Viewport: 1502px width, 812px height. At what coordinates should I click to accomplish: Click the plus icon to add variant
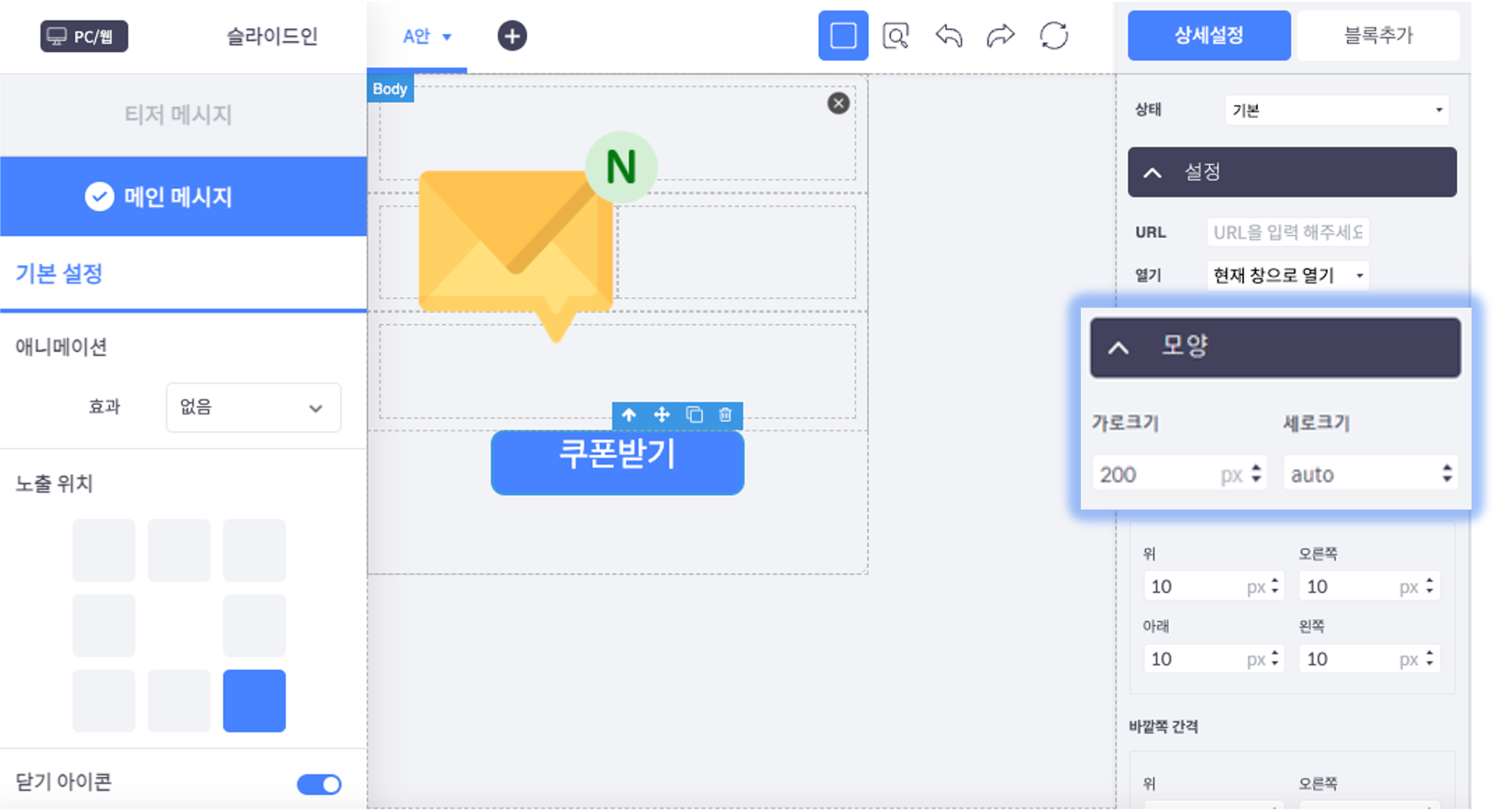(512, 36)
